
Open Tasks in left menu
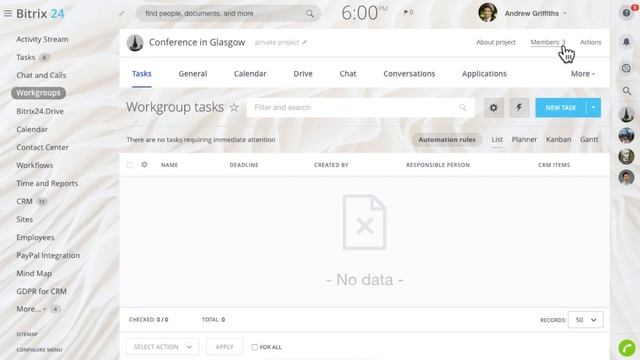[26, 57]
